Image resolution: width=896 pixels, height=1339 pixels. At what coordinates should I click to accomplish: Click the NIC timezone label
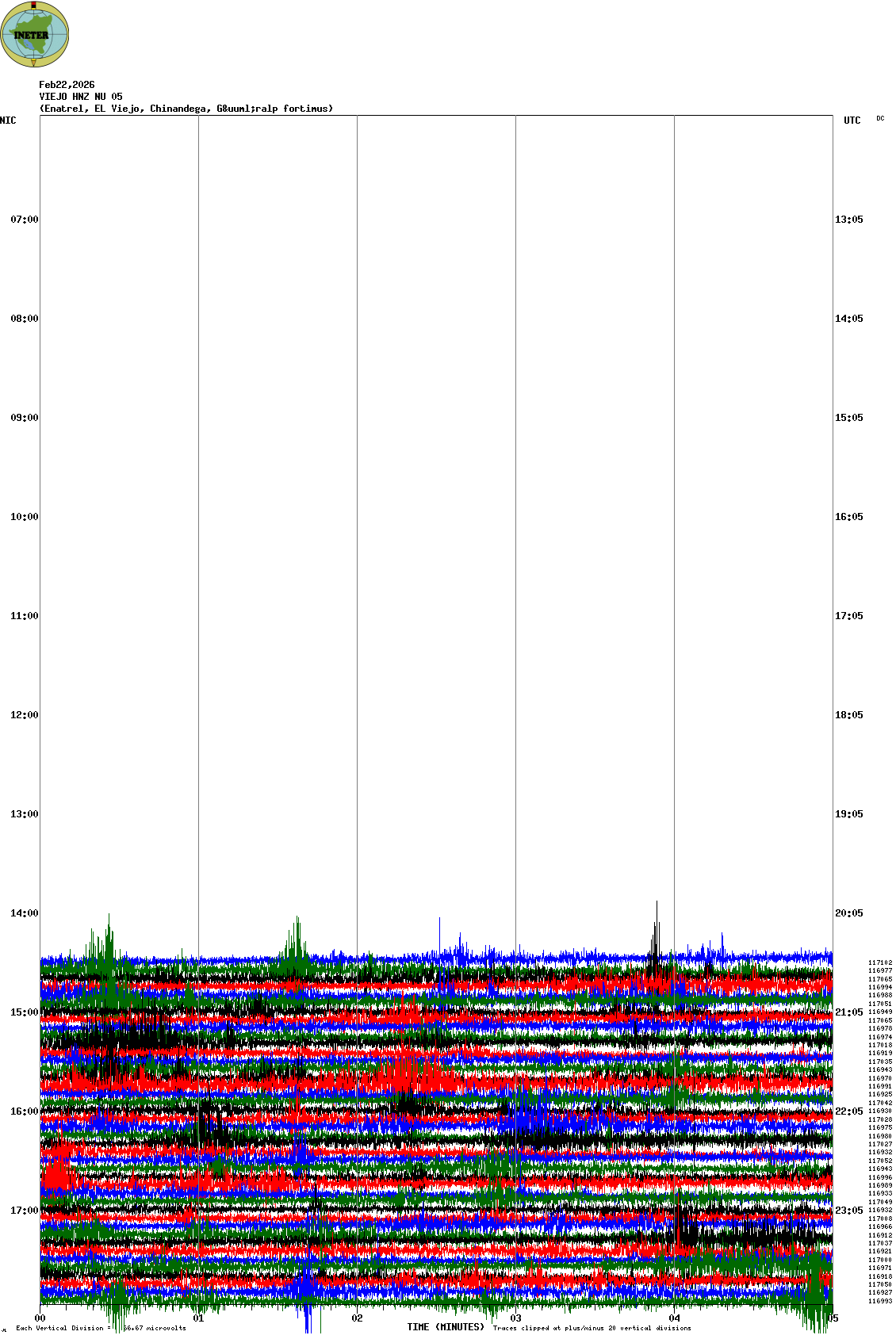pos(8,121)
